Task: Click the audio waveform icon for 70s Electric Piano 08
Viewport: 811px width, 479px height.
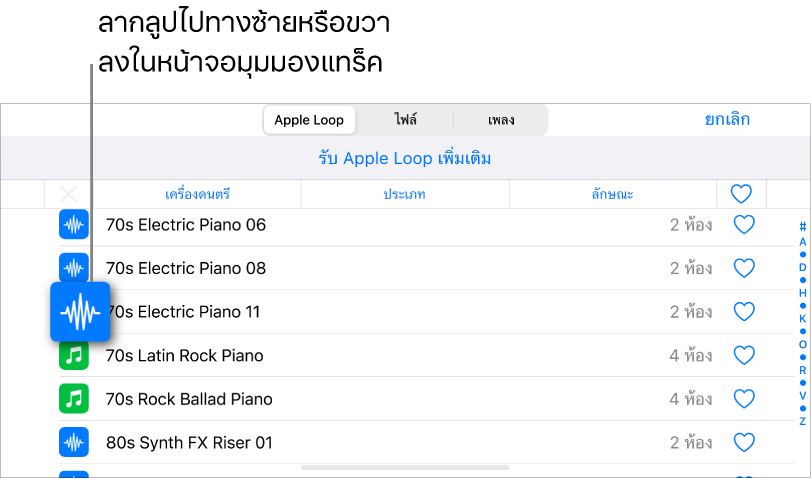Action: [73, 267]
